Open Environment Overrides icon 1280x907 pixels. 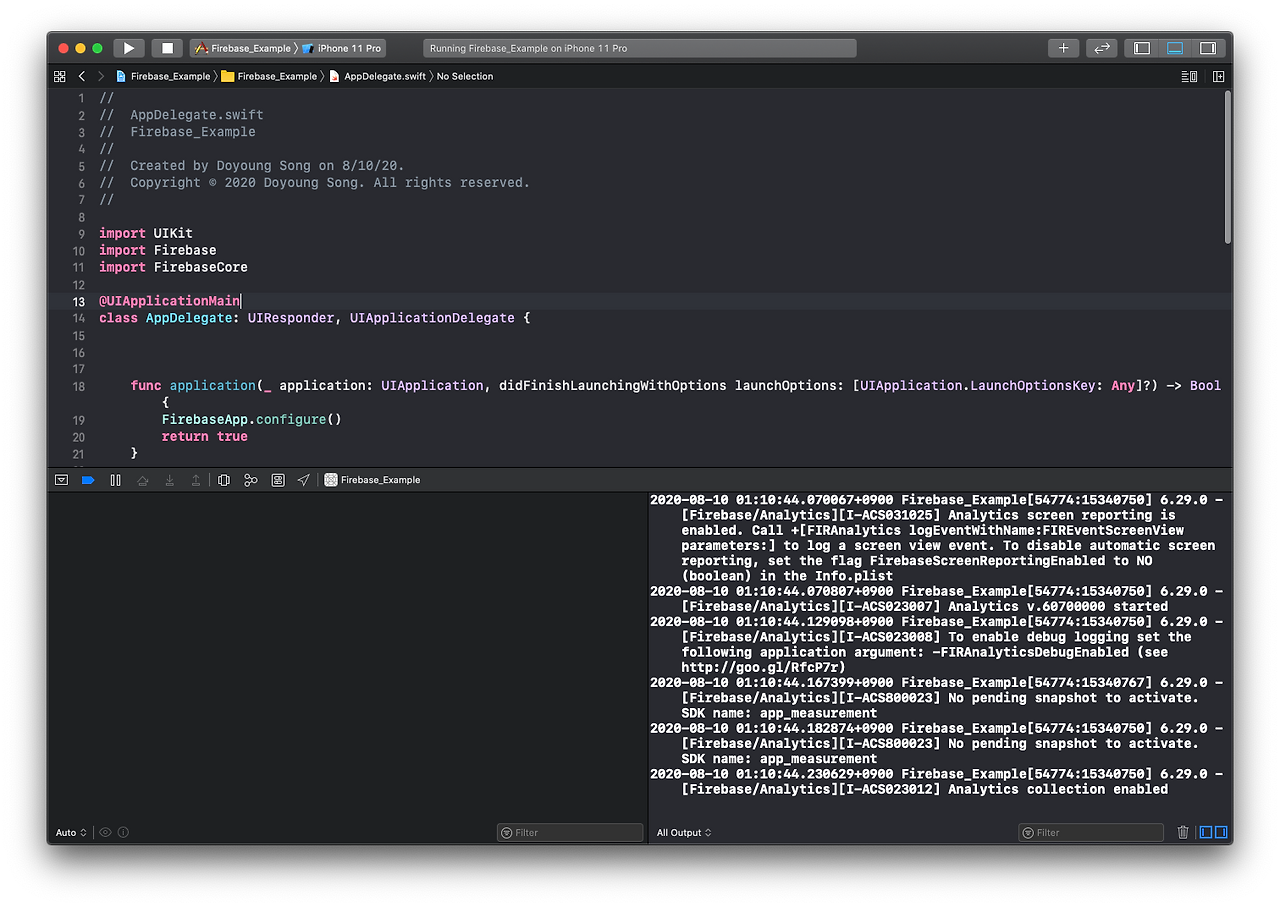point(278,480)
